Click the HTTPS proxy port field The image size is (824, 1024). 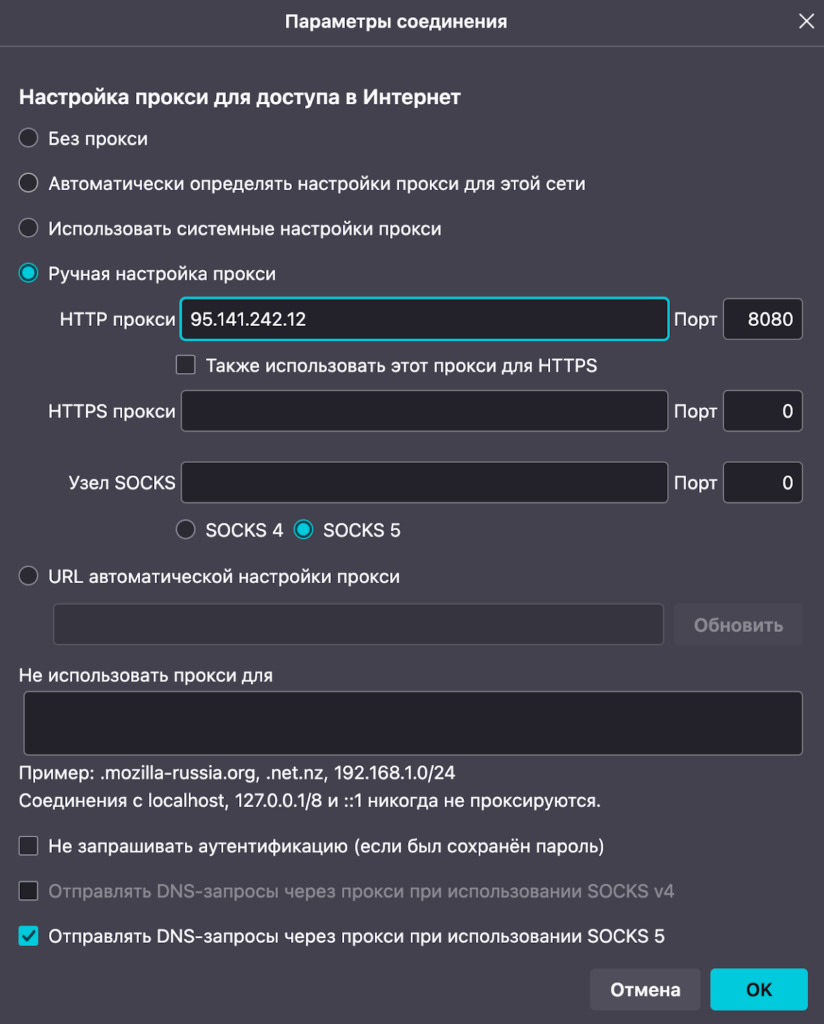[x=762, y=411]
